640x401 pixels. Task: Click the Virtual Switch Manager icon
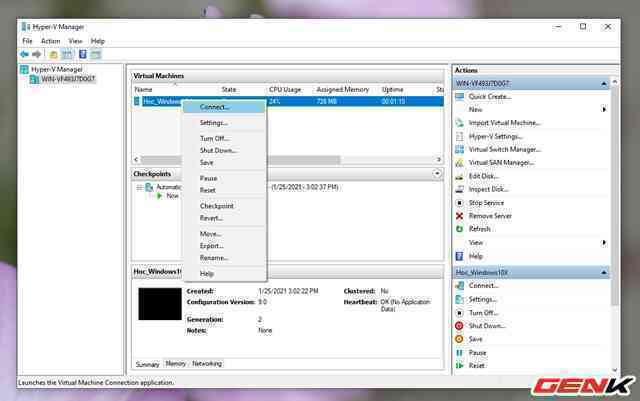coord(460,149)
